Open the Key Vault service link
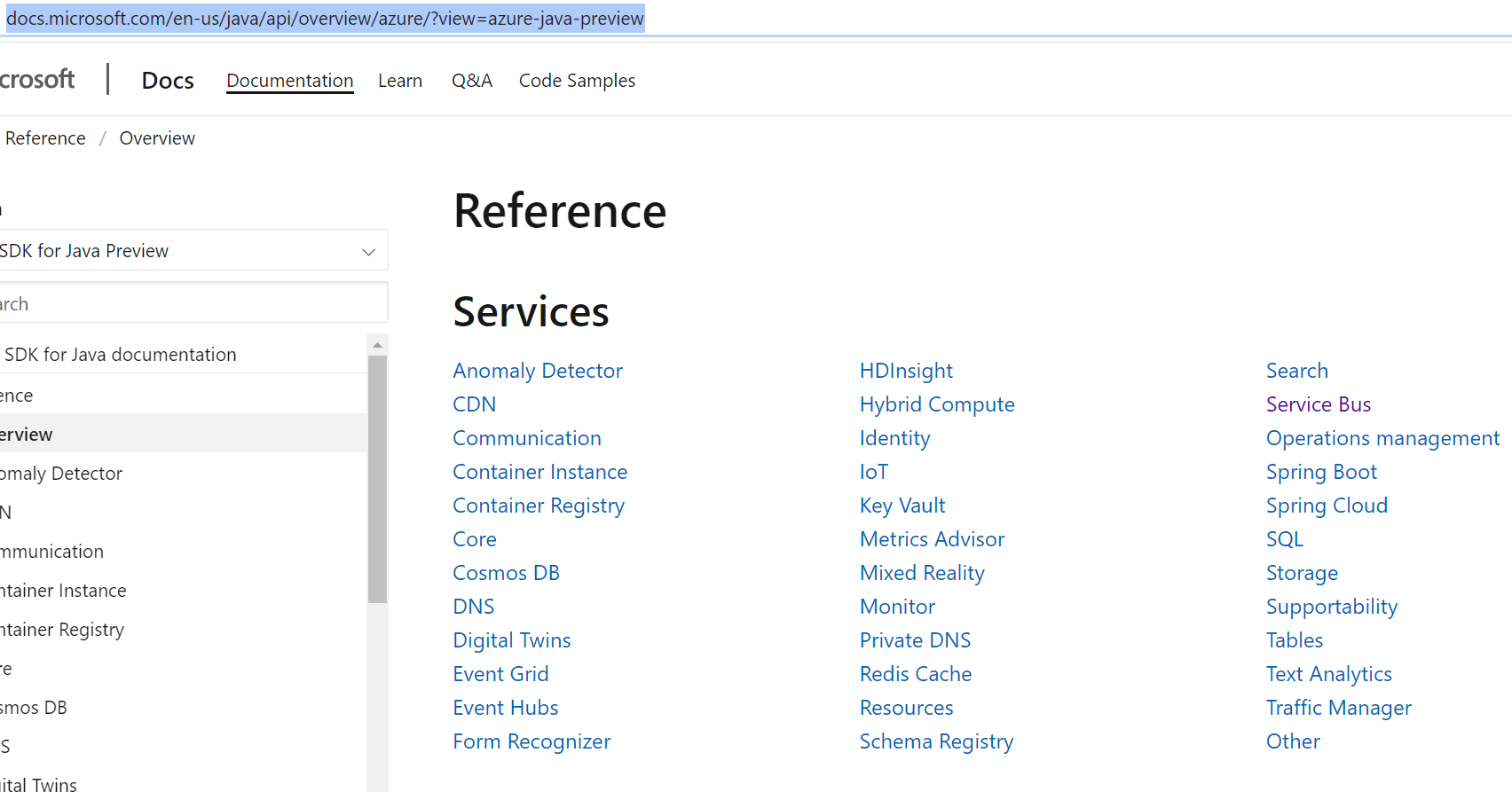The height and width of the screenshot is (792, 1512). 902,506
